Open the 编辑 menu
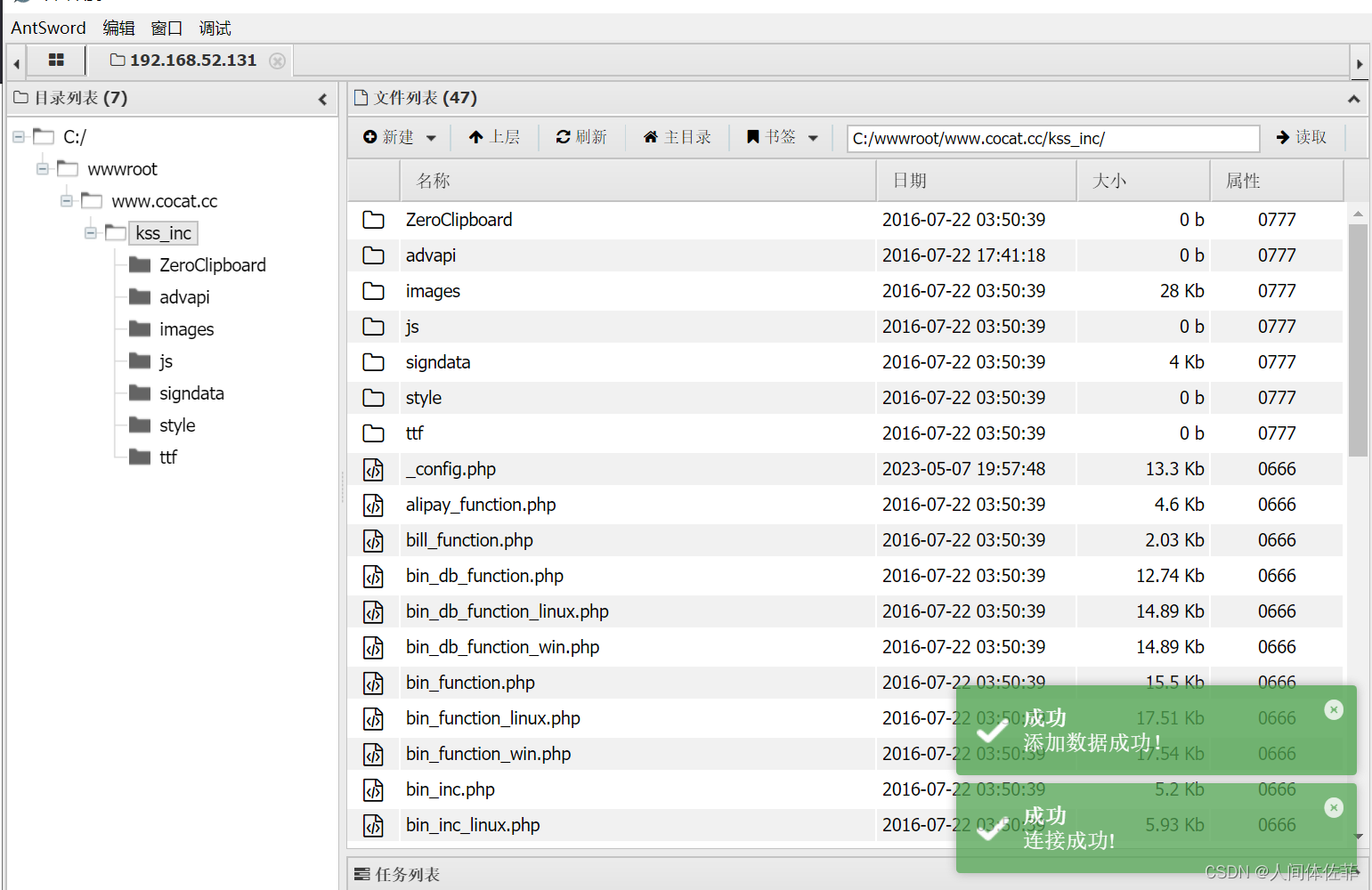The width and height of the screenshot is (1372, 890). tap(118, 28)
